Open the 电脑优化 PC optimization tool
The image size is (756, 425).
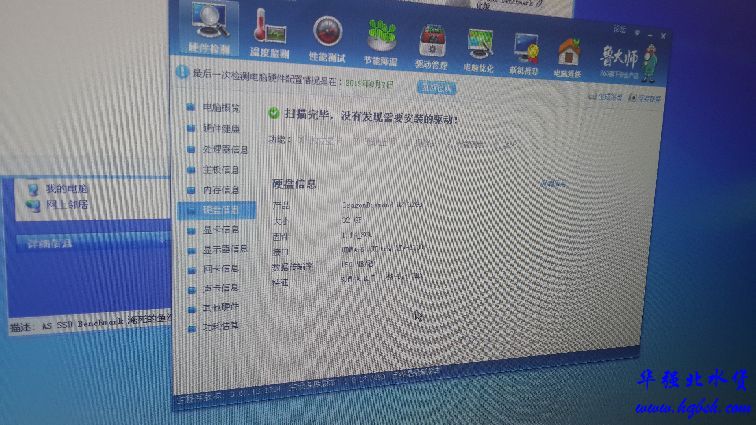(479, 51)
